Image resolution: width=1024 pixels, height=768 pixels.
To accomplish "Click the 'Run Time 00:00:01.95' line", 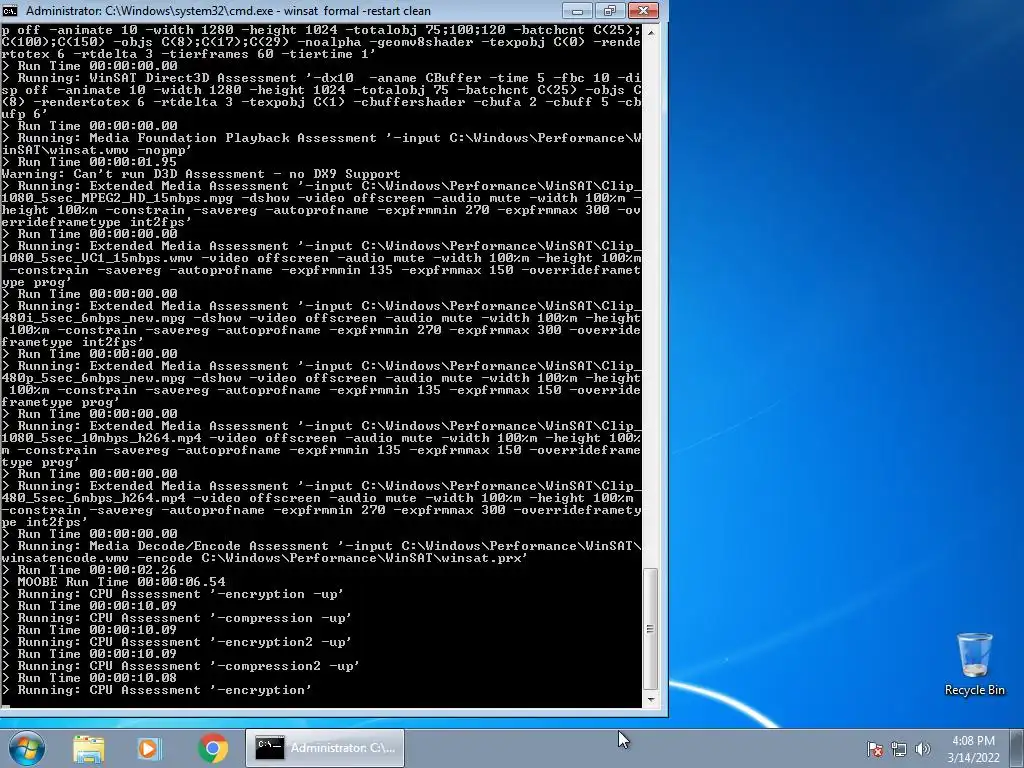I will pos(89,162).
